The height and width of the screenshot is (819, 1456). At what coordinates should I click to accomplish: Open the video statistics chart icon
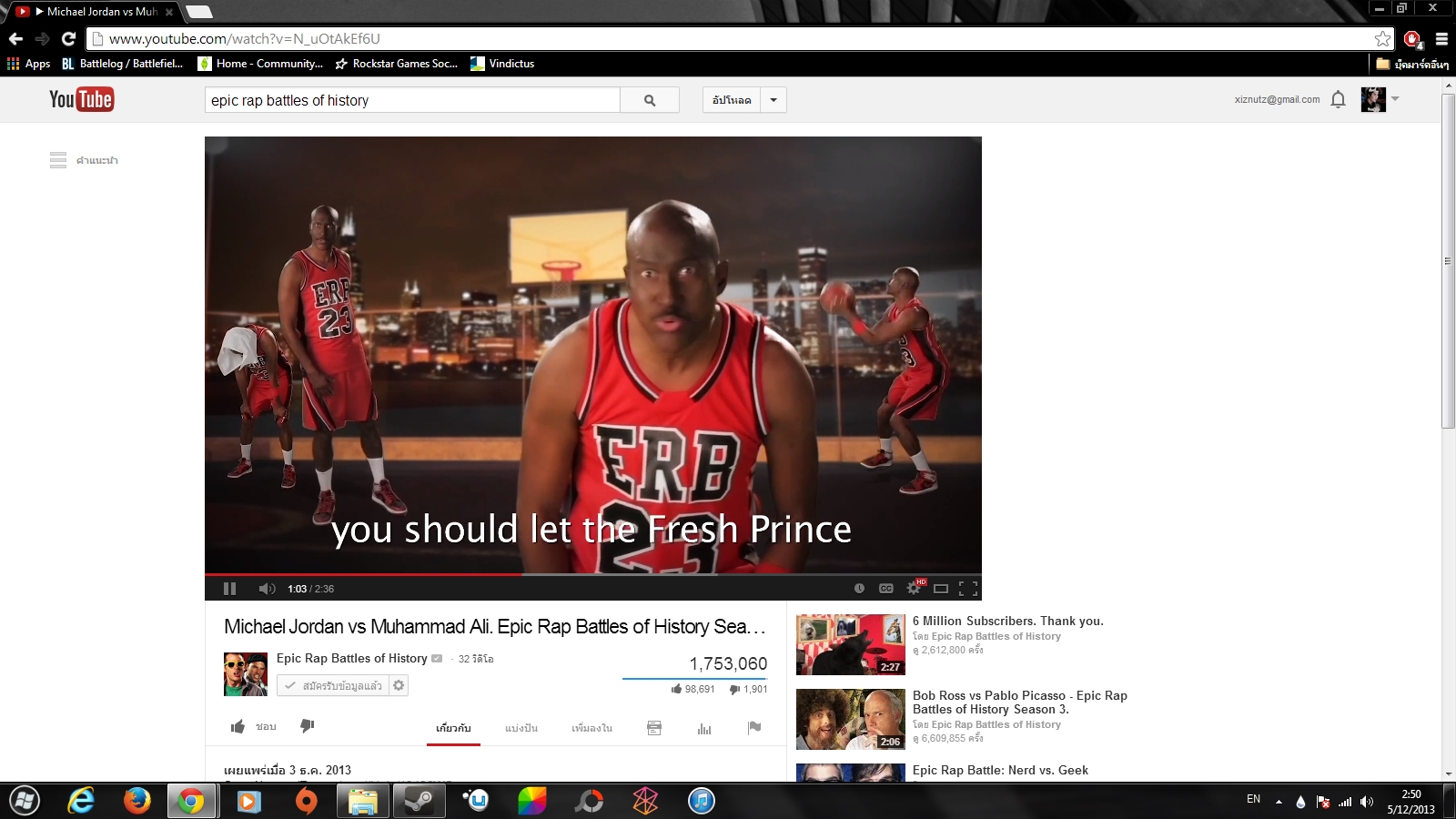[x=704, y=728]
